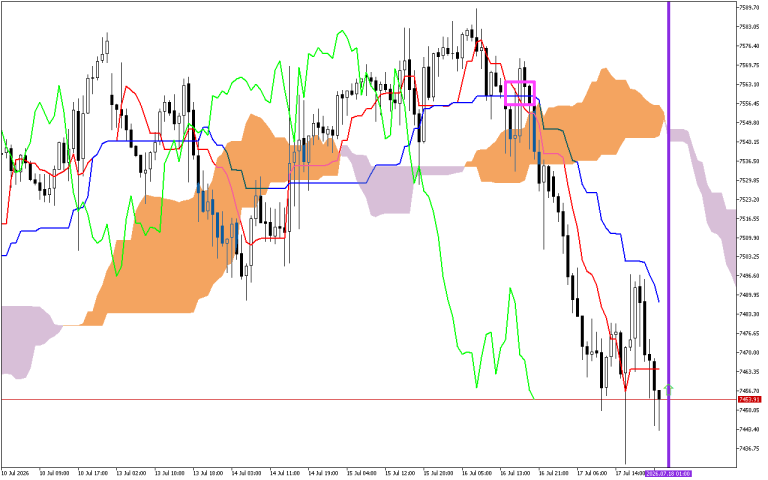Click the 10 Jul 09:00 time axis label
The image size is (768, 480).
coord(54,474)
